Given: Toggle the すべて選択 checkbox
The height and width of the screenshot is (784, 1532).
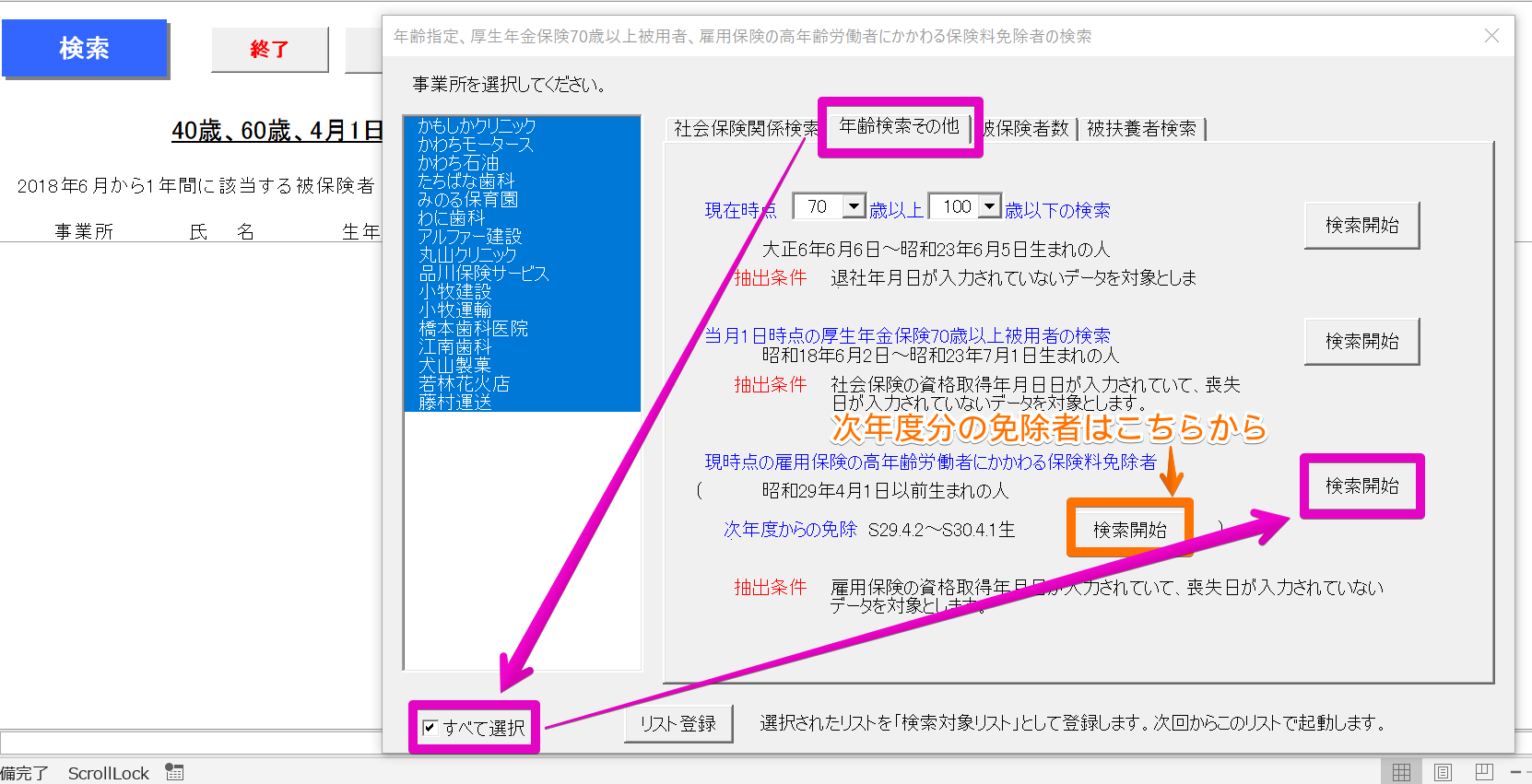Looking at the screenshot, I should [430, 728].
